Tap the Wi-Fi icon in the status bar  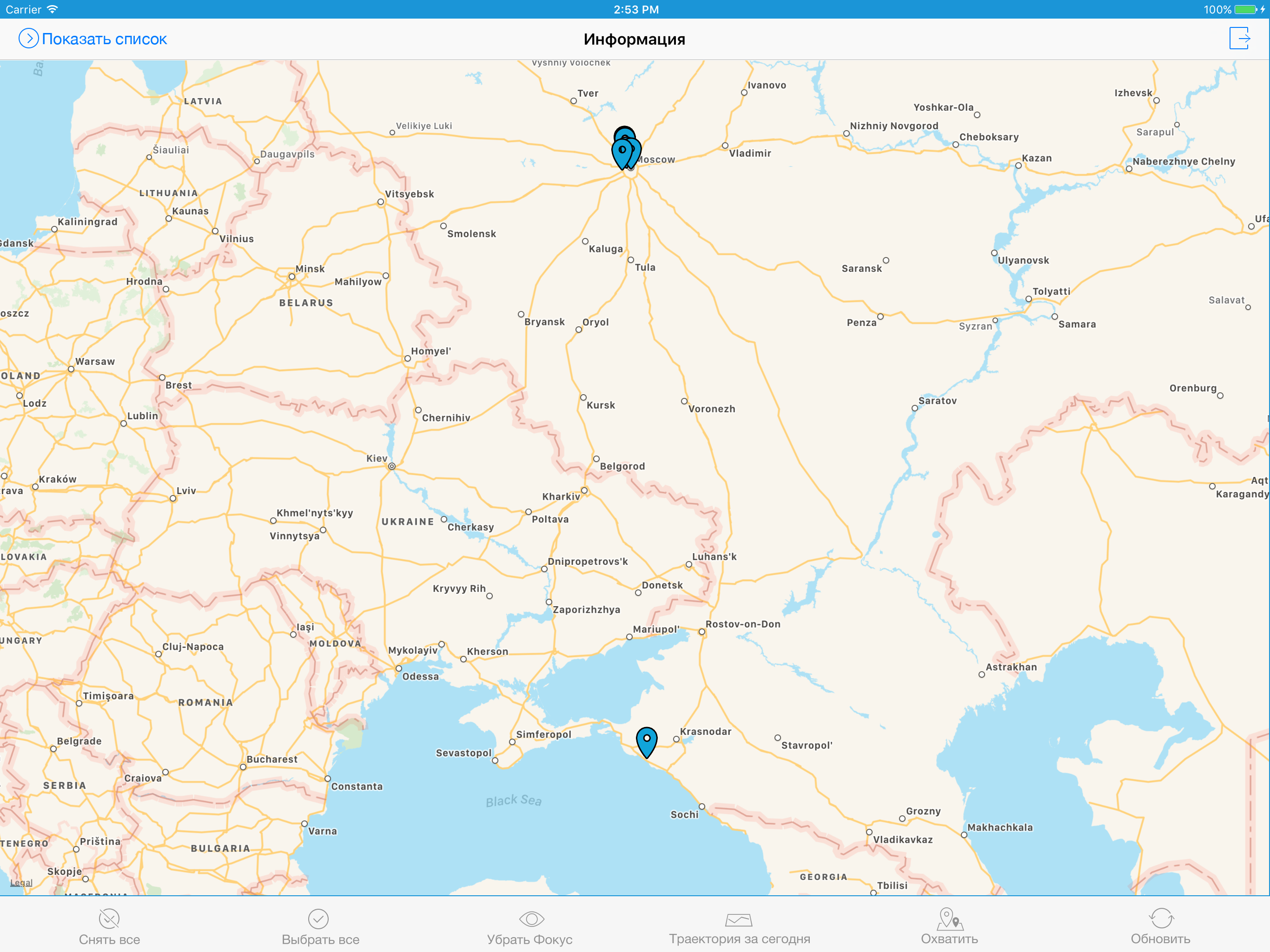[53, 9]
